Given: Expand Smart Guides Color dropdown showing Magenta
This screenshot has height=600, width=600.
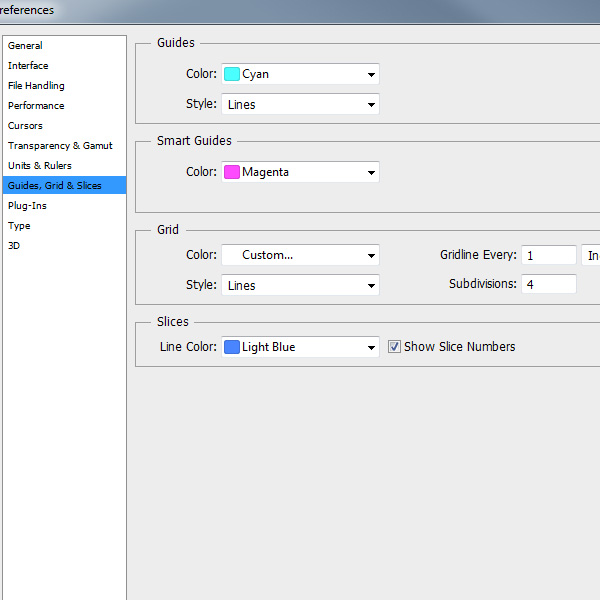Looking at the screenshot, I should point(300,172).
